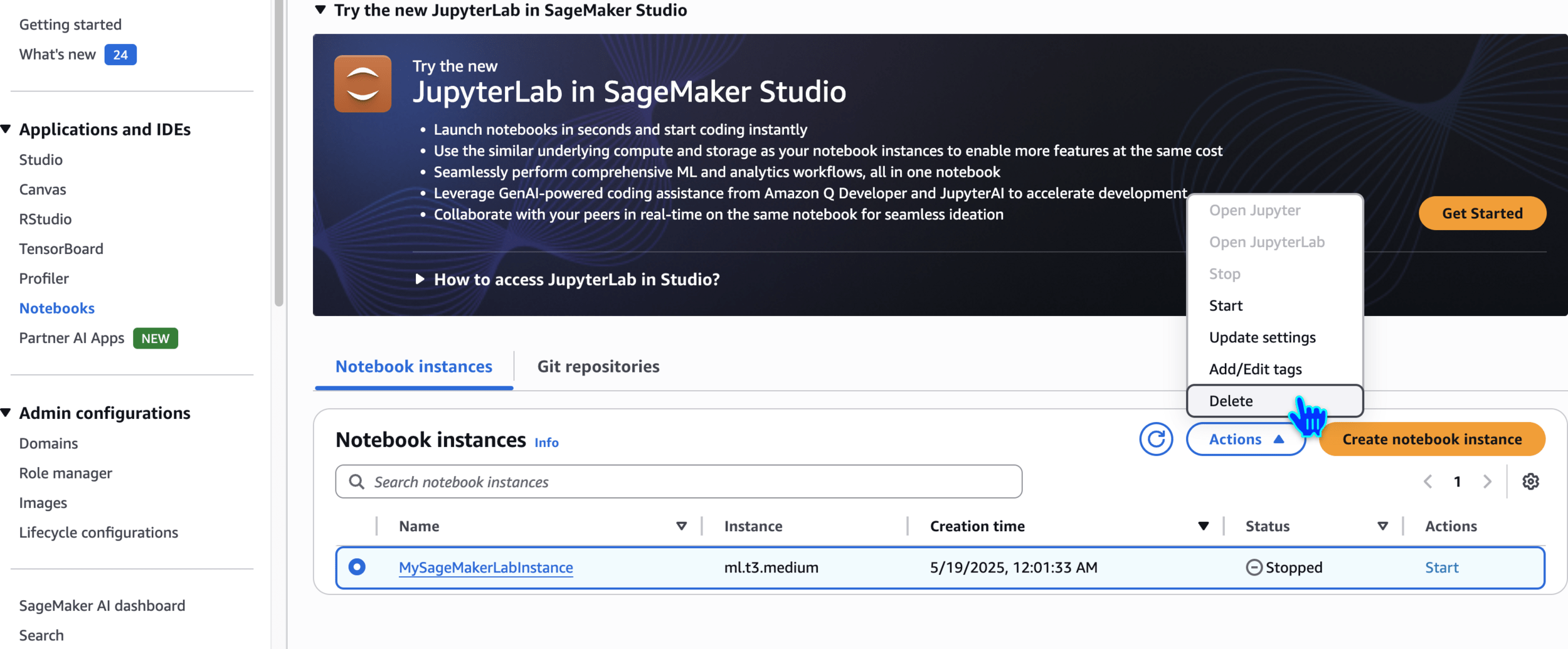This screenshot has height=649, width=1568.
Task: Click page number 1 in pagination
Action: pos(1457,482)
